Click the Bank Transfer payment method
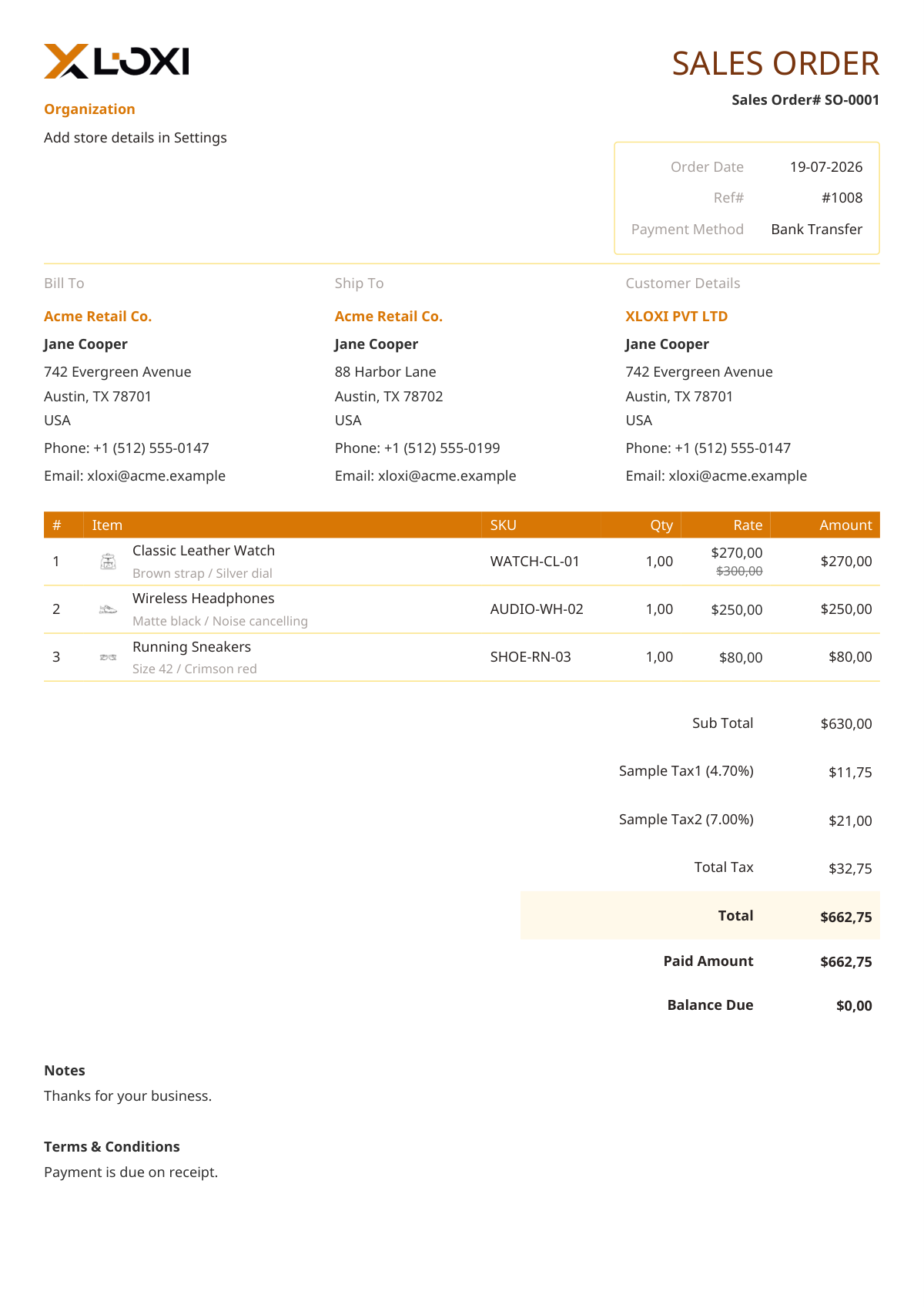 817,230
